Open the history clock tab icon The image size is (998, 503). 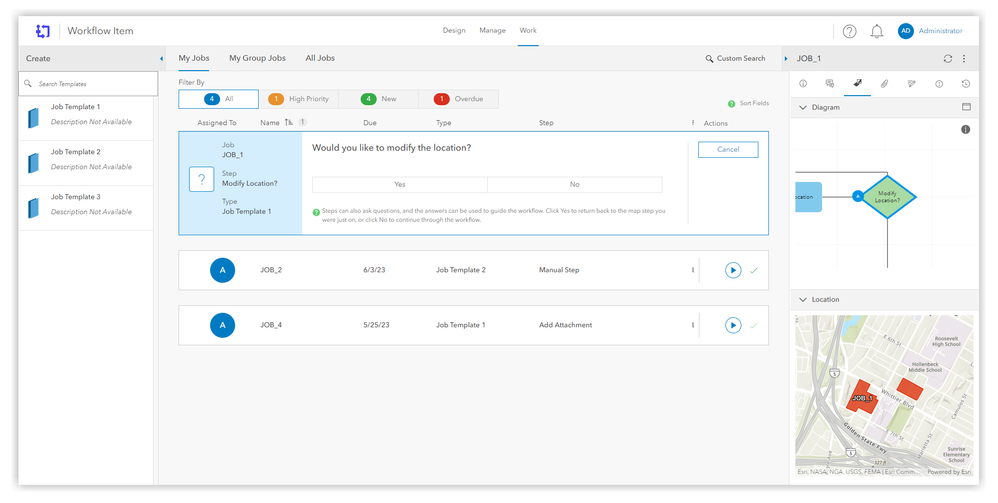click(x=966, y=83)
